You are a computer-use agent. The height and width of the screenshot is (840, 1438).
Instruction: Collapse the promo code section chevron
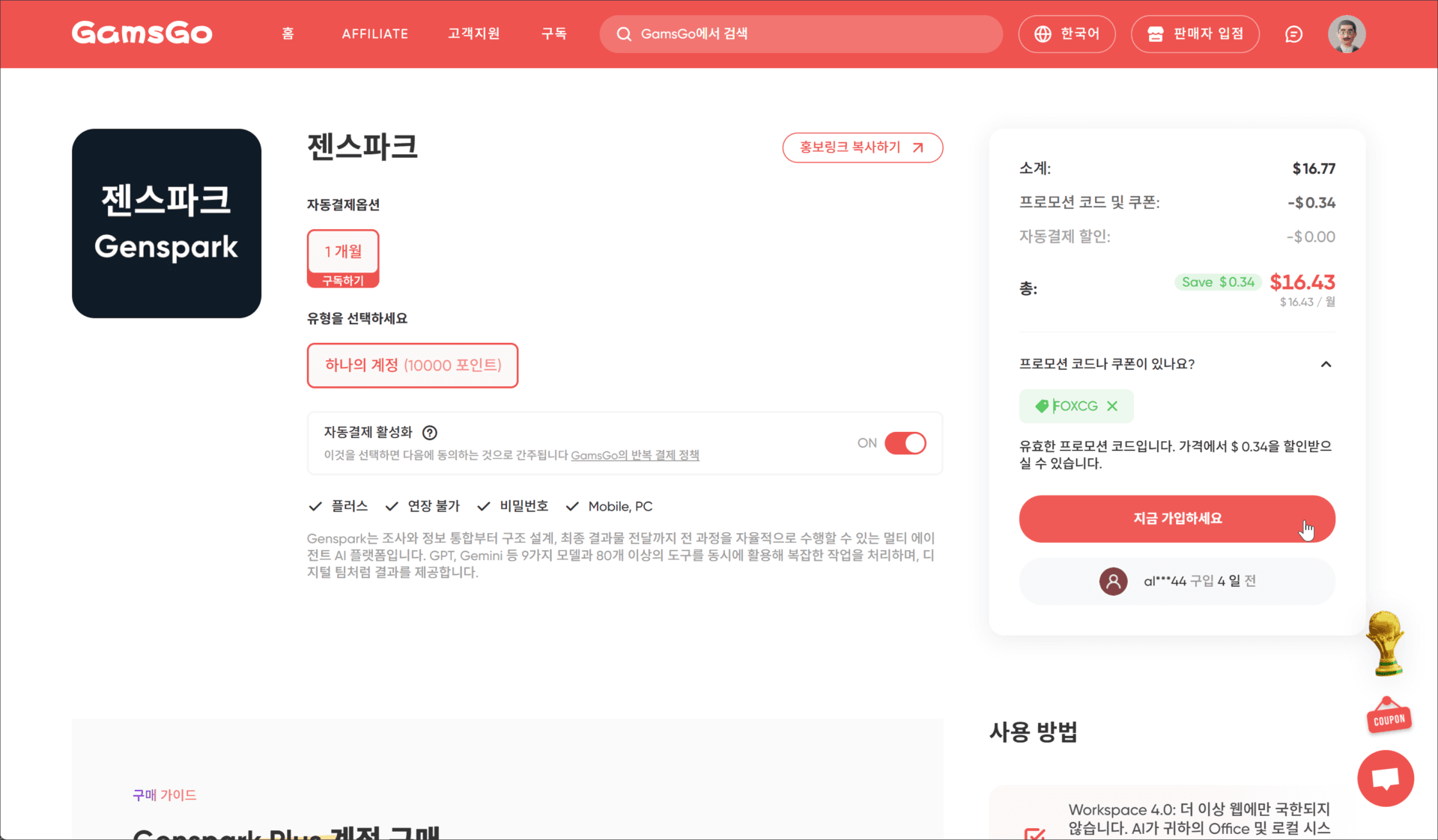point(1326,365)
